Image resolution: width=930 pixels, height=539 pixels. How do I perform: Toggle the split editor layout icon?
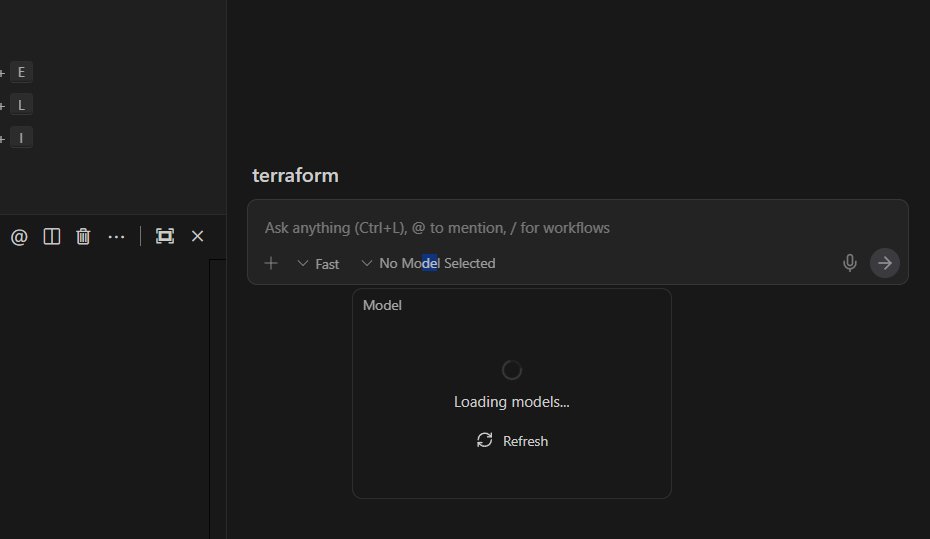52,237
